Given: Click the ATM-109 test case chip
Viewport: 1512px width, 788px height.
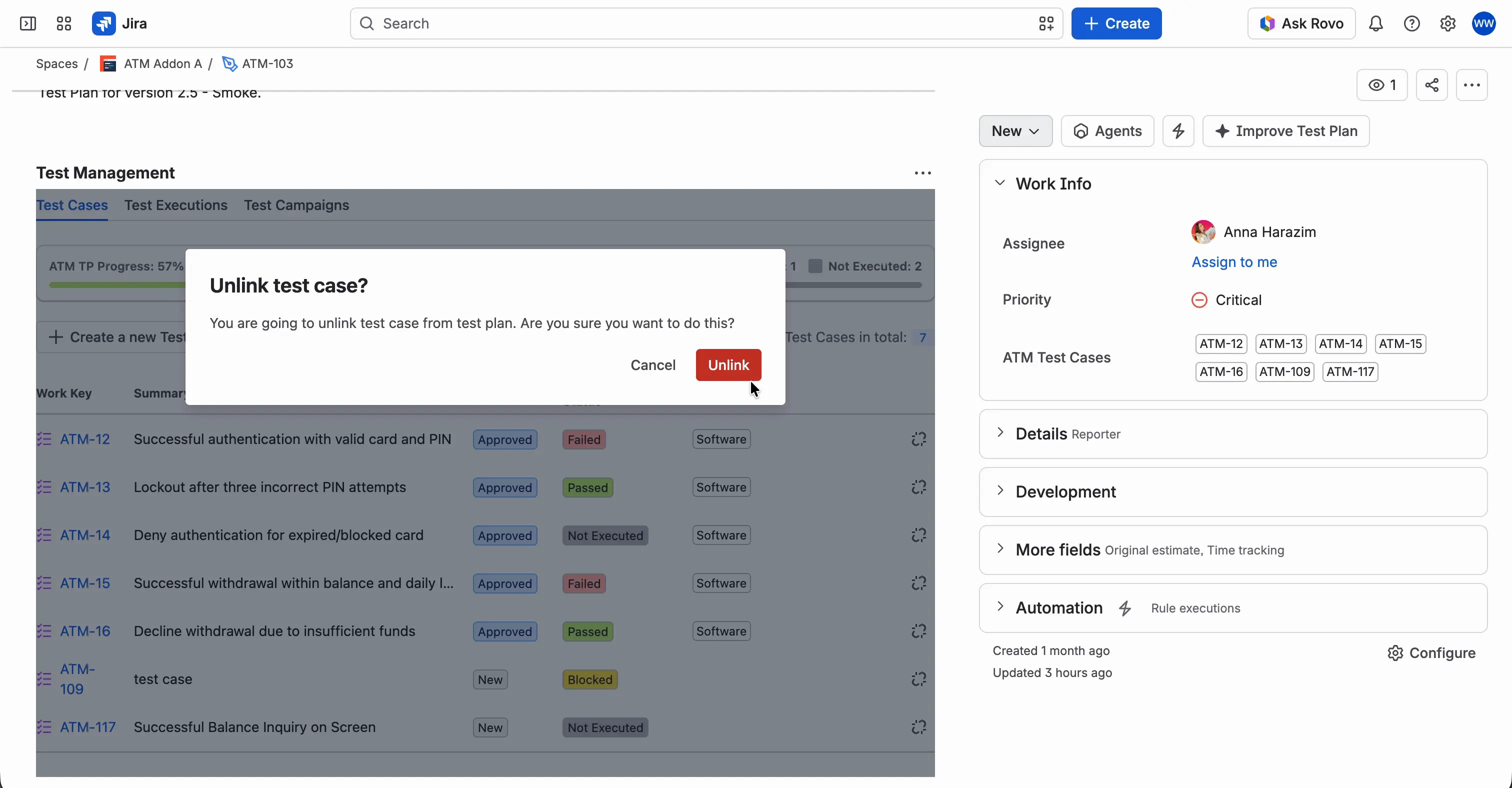Looking at the screenshot, I should point(1284,371).
